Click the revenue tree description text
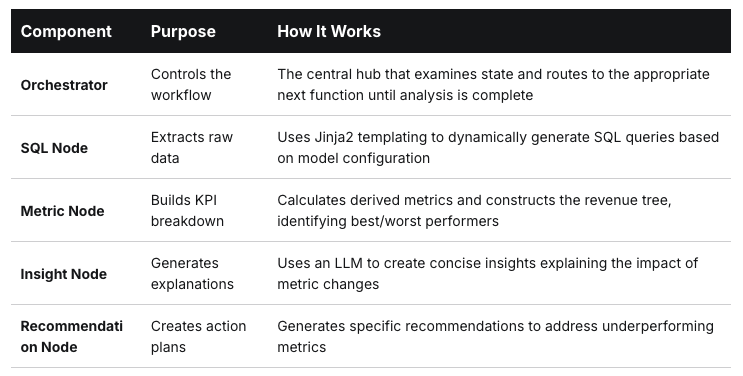This screenshot has width=743, height=376. [474, 211]
